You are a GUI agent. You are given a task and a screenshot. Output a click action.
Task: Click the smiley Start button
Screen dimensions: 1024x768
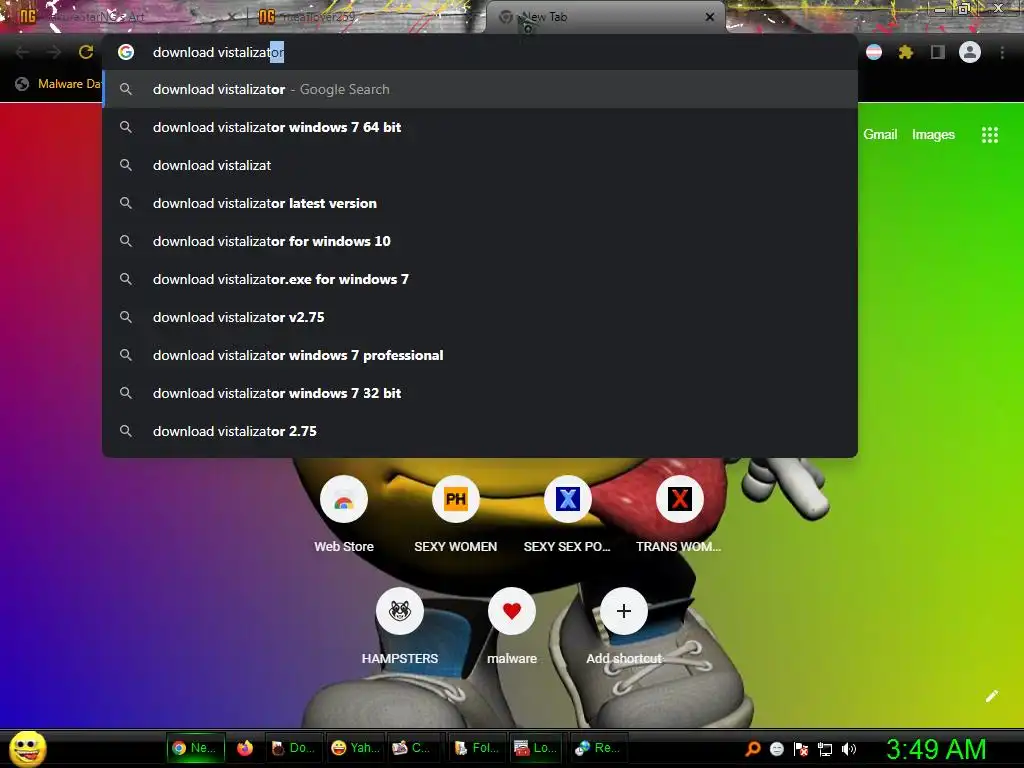(x=27, y=748)
